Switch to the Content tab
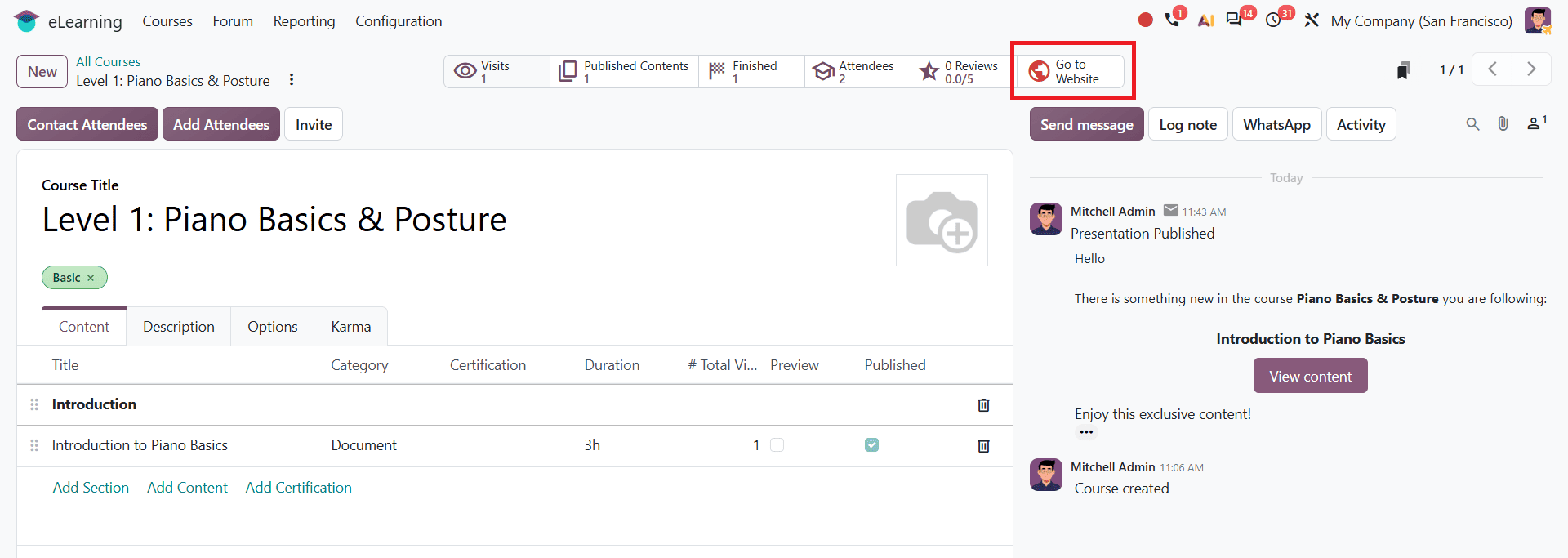1568x558 pixels. point(84,327)
